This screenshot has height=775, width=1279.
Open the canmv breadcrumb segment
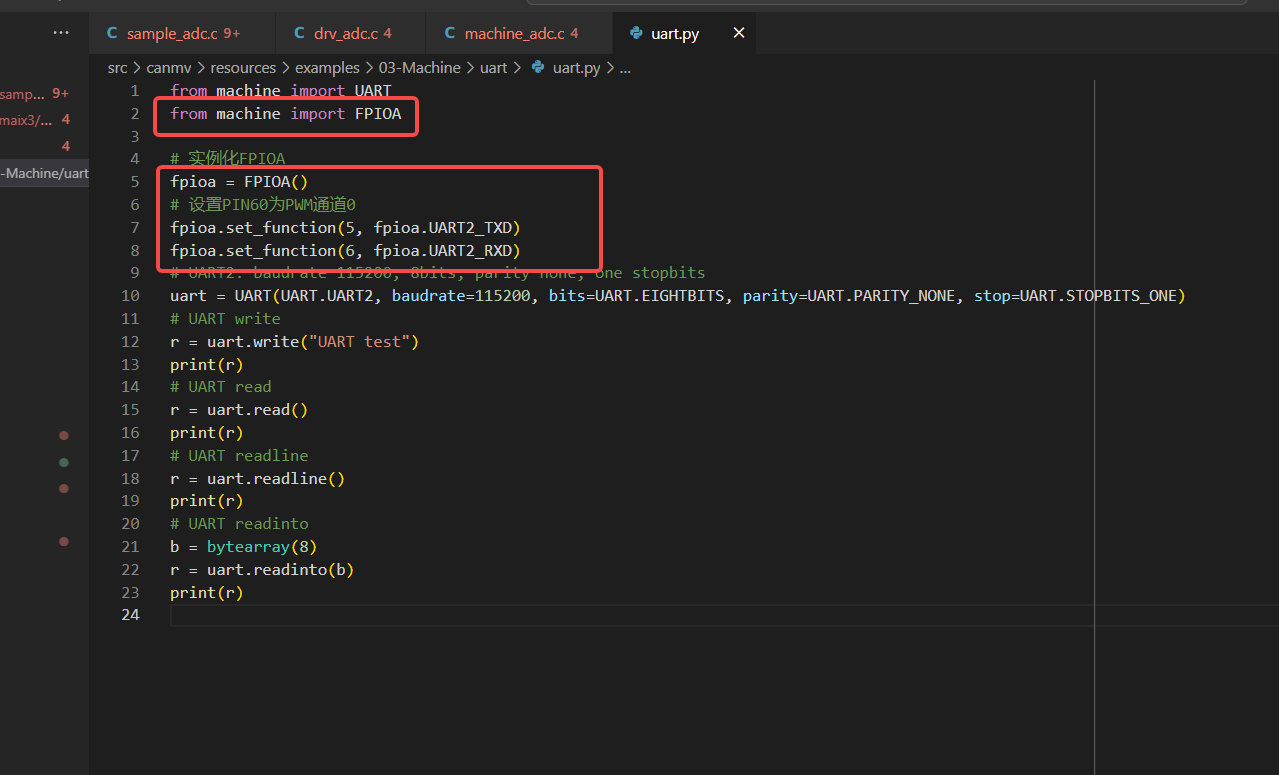[x=170, y=68]
